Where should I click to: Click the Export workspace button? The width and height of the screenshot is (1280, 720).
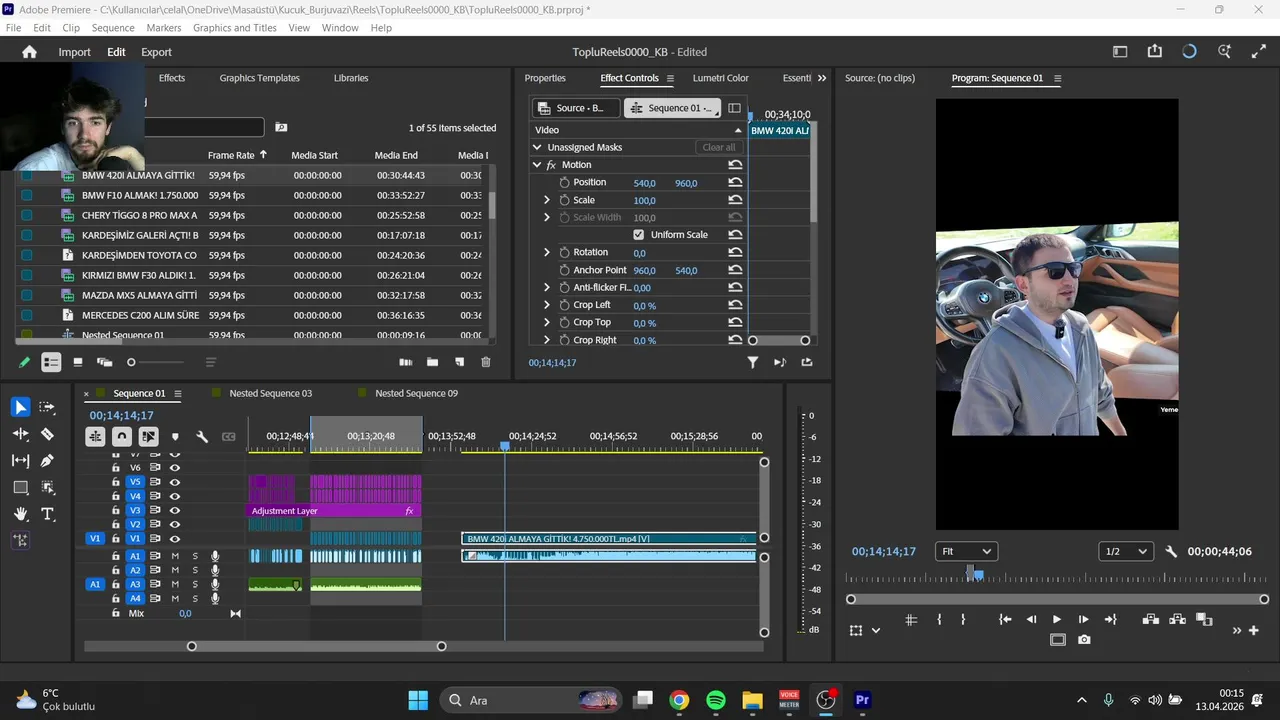tap(156, 52)
